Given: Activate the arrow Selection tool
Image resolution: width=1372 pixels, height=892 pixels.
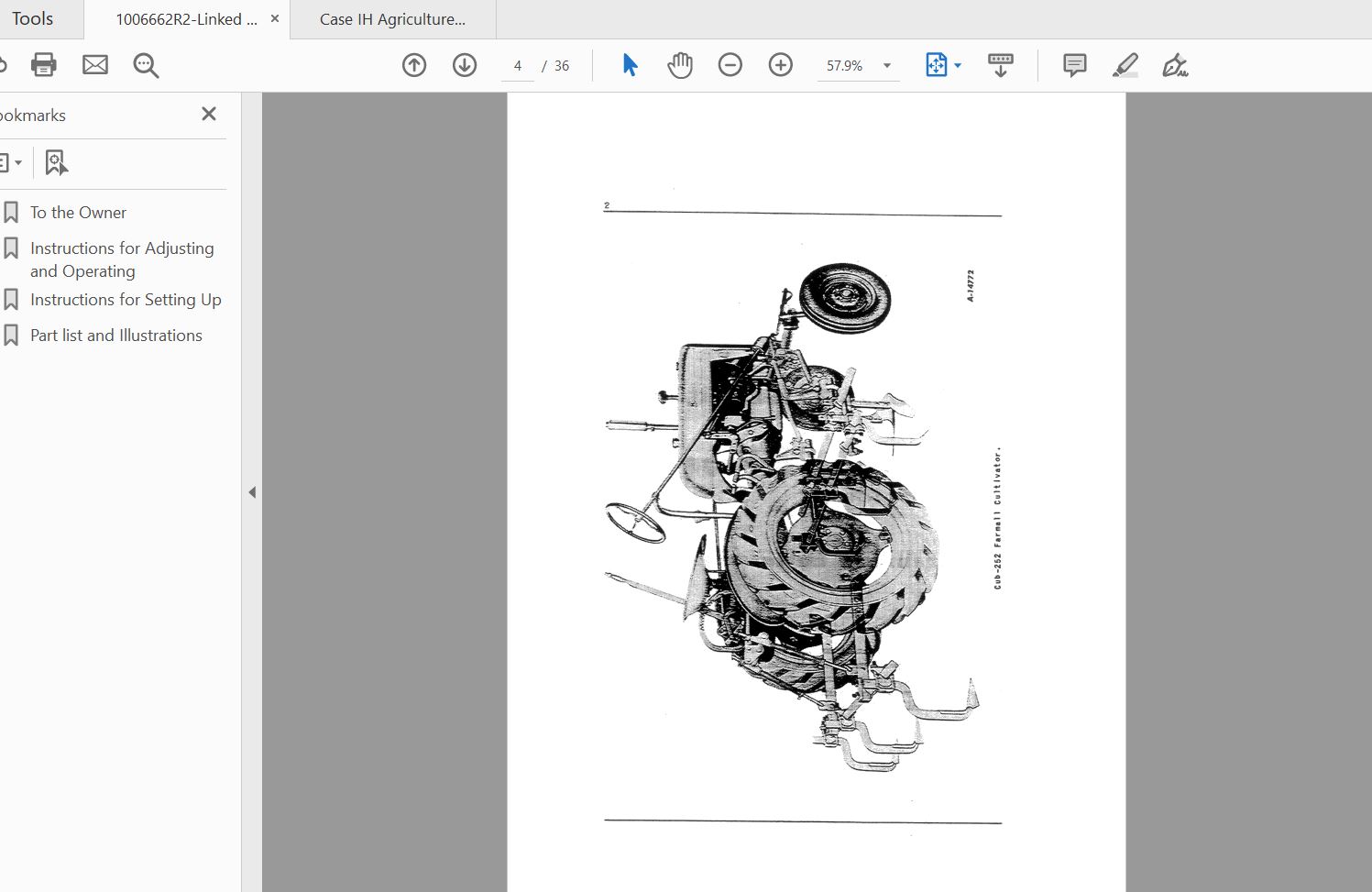Looking at the screenshot, I should coord(630,65).
